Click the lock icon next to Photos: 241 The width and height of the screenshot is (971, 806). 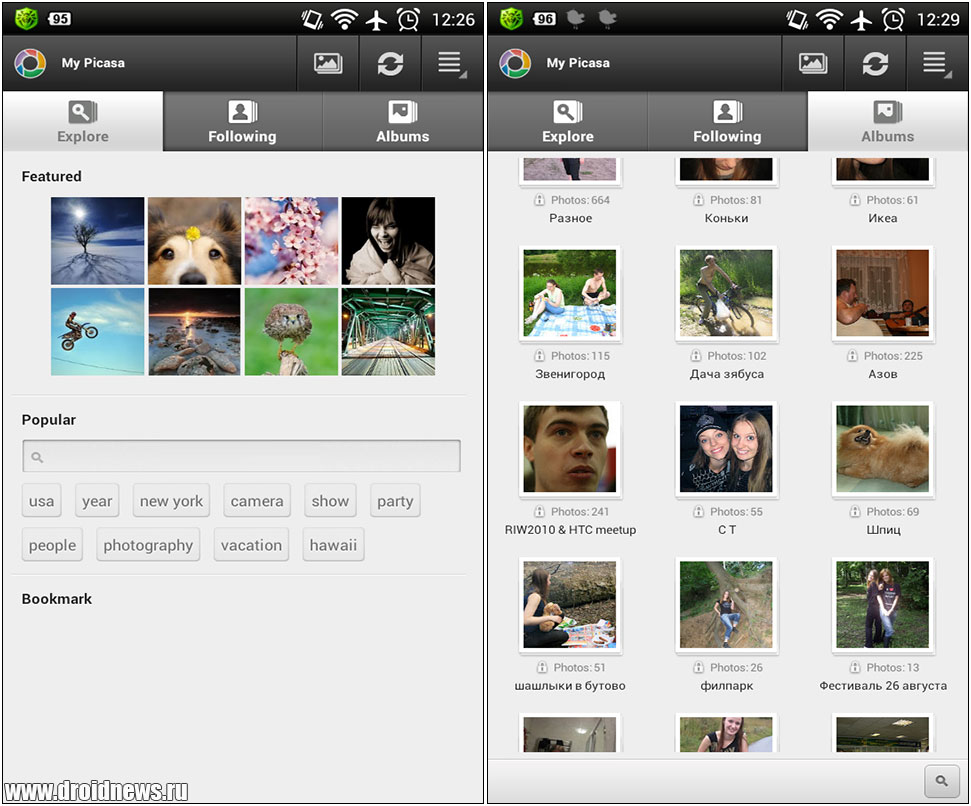[x=539, y=512]
